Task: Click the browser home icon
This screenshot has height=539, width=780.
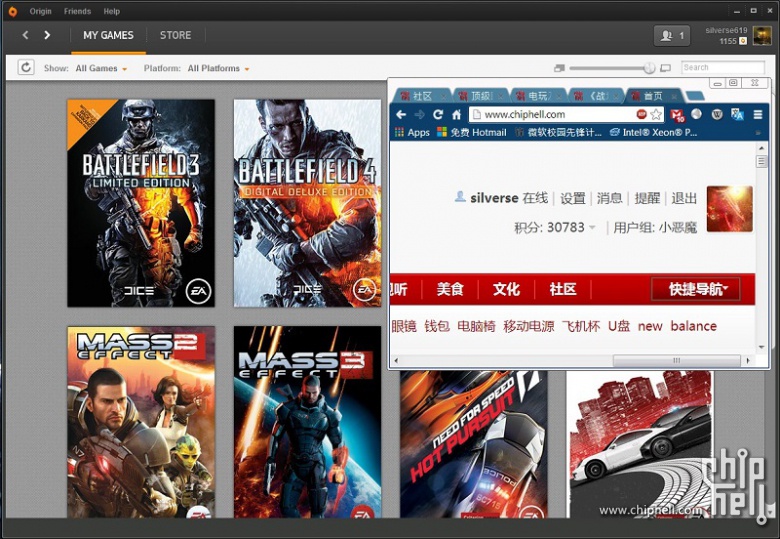Action: (456, 115)
